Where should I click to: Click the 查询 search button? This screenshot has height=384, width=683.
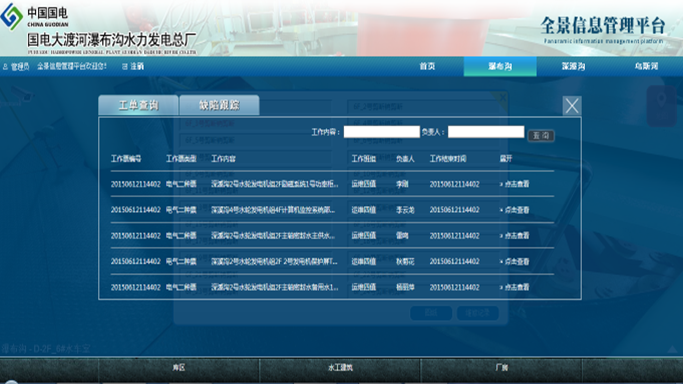[x=541, y=135]
